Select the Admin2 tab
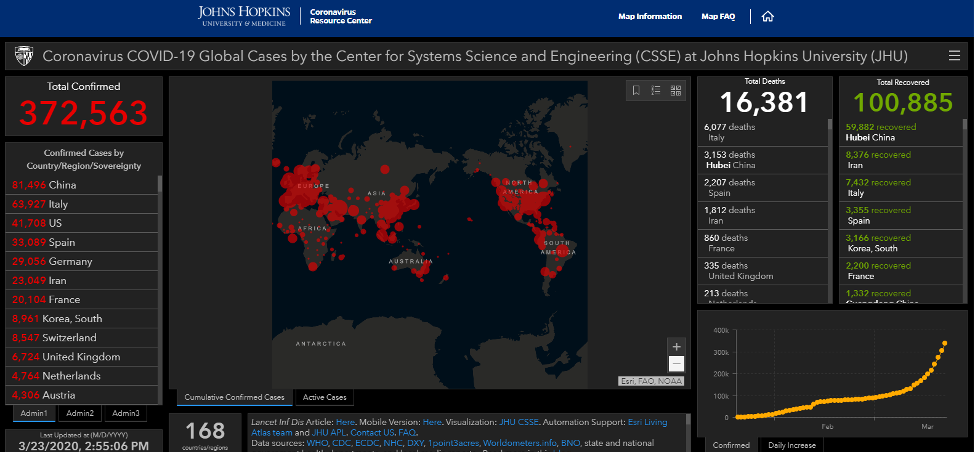 (x=80, y=414)
